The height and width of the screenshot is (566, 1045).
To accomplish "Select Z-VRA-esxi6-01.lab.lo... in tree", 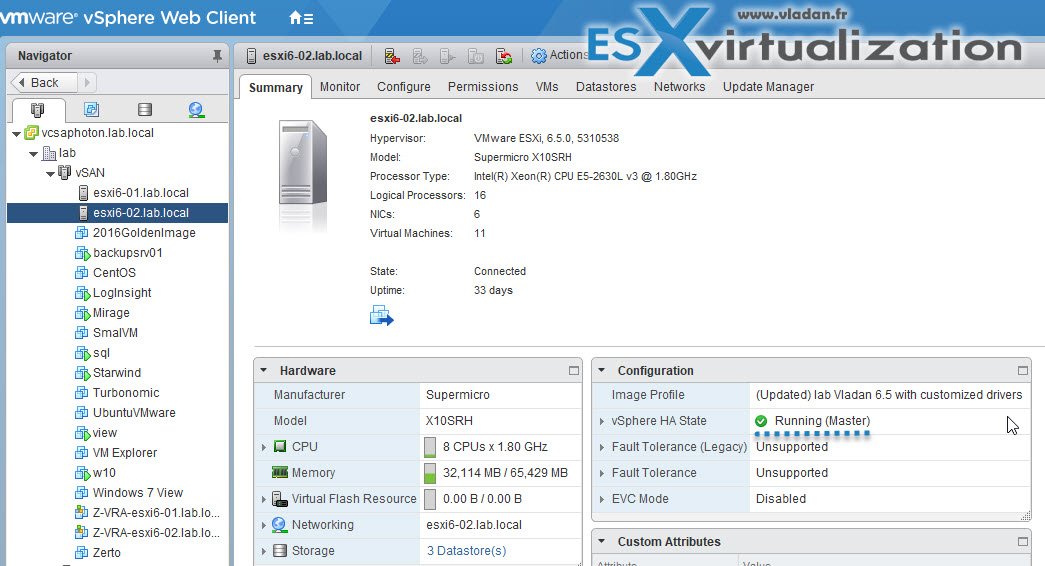I will pos(156,513).
